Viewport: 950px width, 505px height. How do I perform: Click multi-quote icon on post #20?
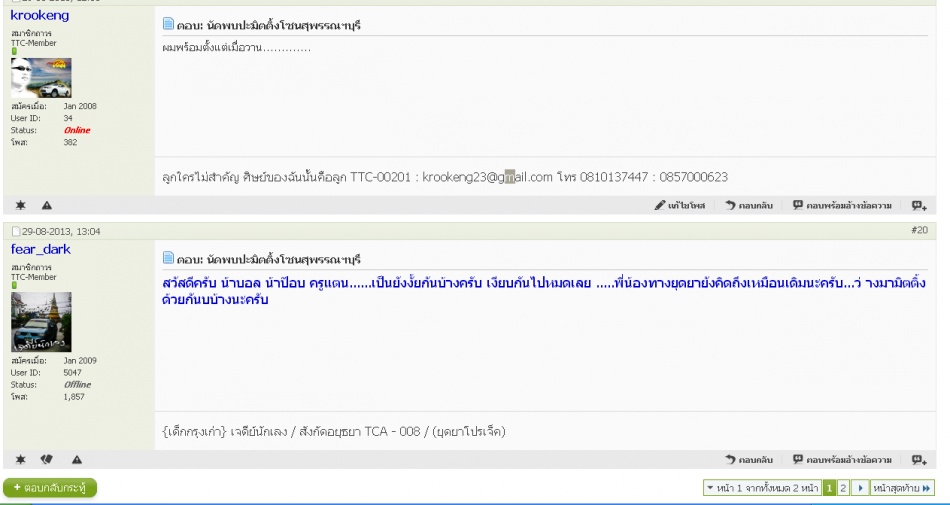pyautogui.click(x=918, y=459)
